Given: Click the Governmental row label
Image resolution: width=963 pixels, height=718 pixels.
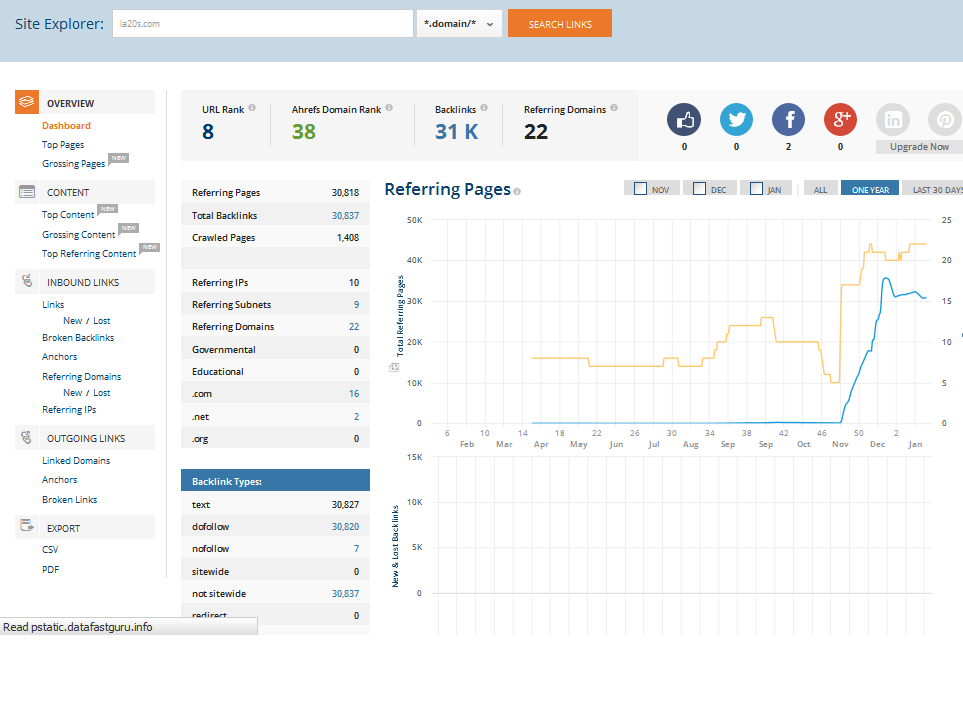Looking at the screenshot, I should [224, 349].
